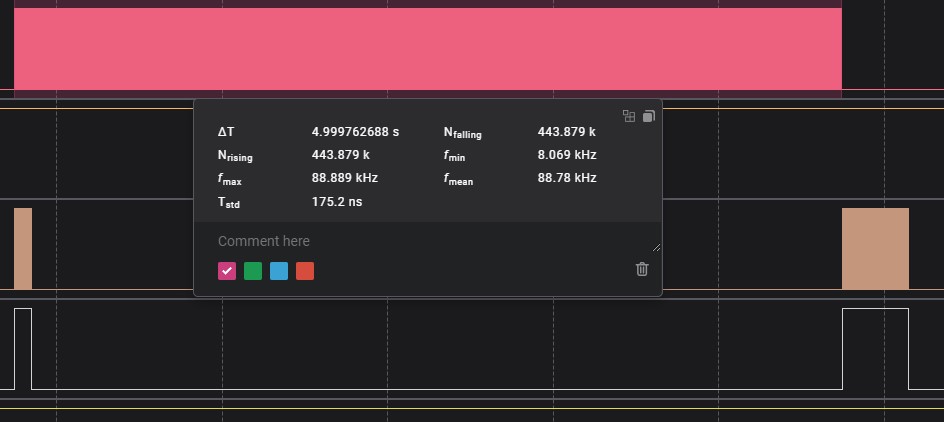Click the N falling value 443.879 k
This screenshot has height=422, width=944.
click(567, 132)
